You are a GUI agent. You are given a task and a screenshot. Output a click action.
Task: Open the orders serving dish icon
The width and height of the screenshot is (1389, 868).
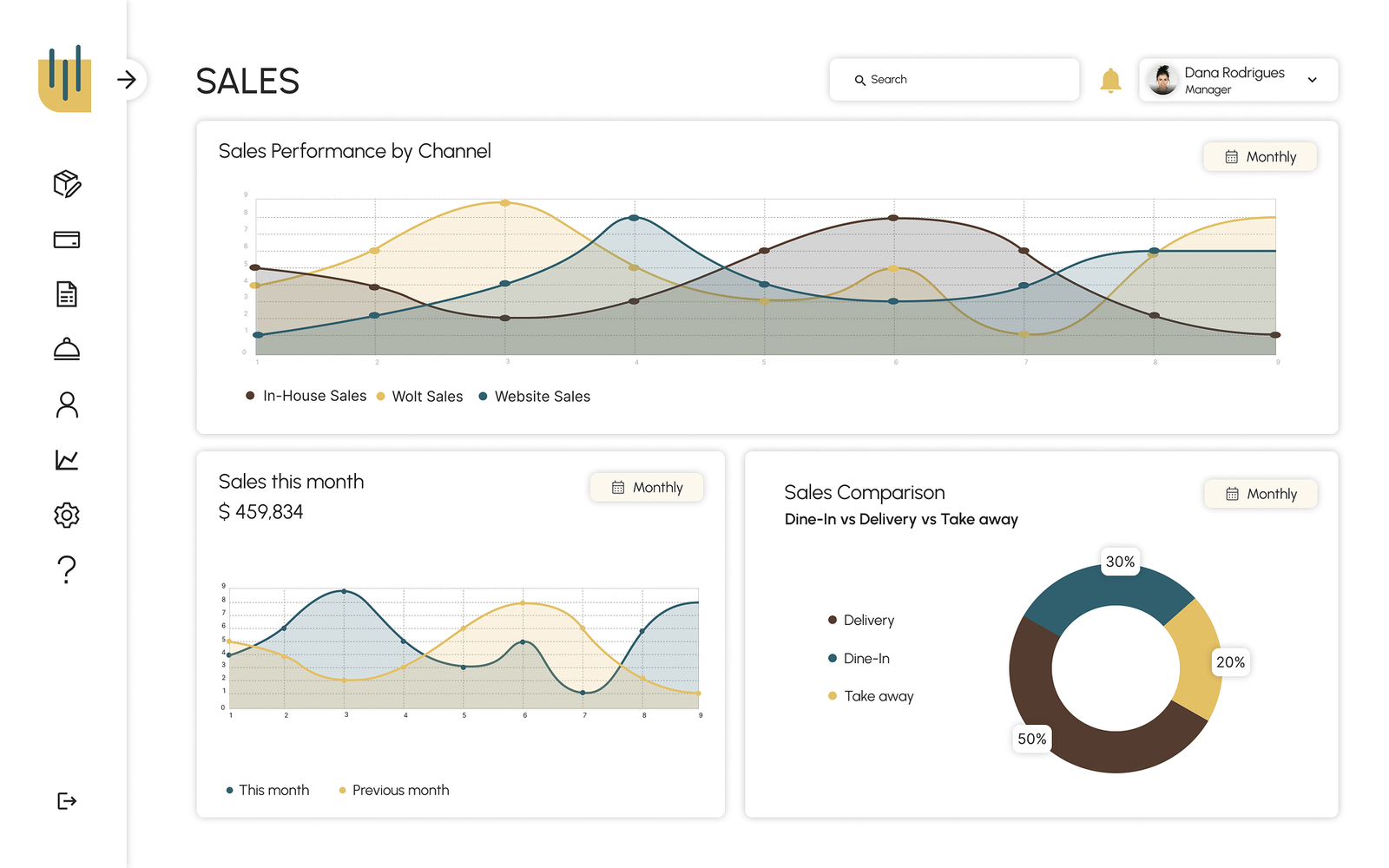coord(67,350)
